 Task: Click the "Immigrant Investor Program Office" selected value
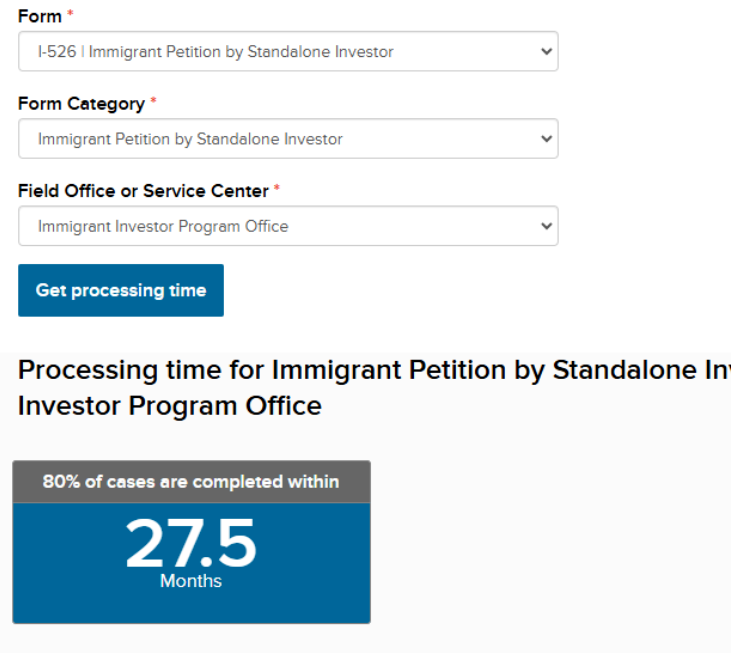click(163, 226)
